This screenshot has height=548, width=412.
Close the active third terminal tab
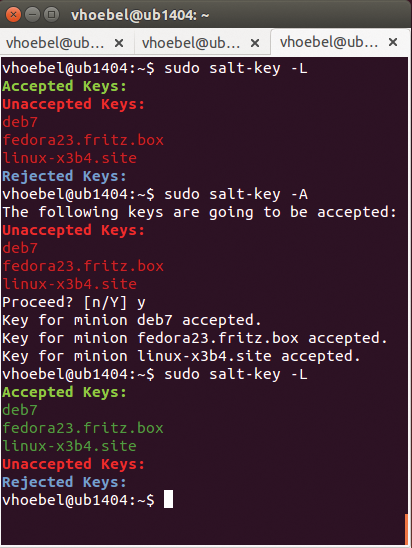pos(393,42)
